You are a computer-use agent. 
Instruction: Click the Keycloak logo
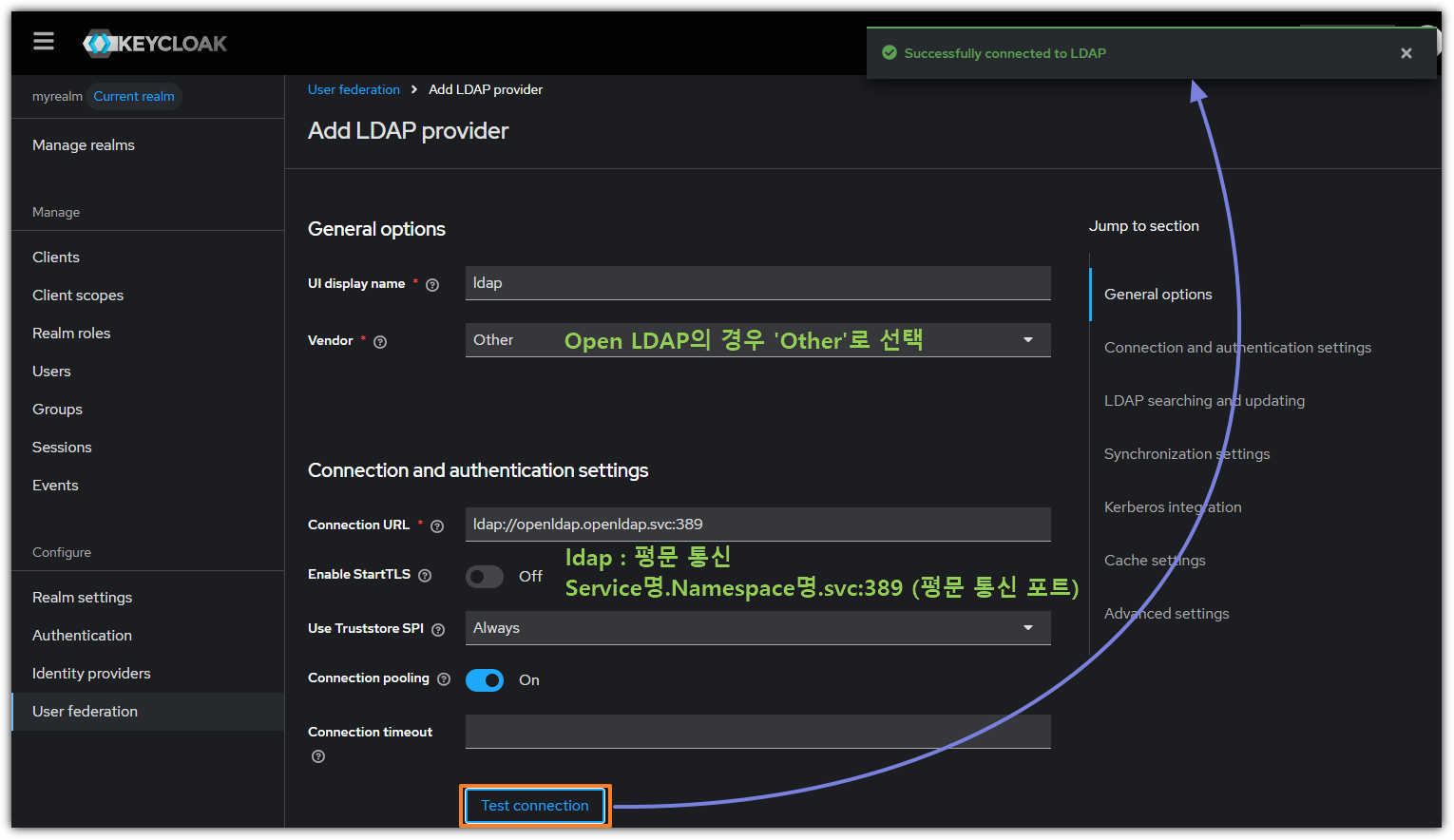[155, 43]
